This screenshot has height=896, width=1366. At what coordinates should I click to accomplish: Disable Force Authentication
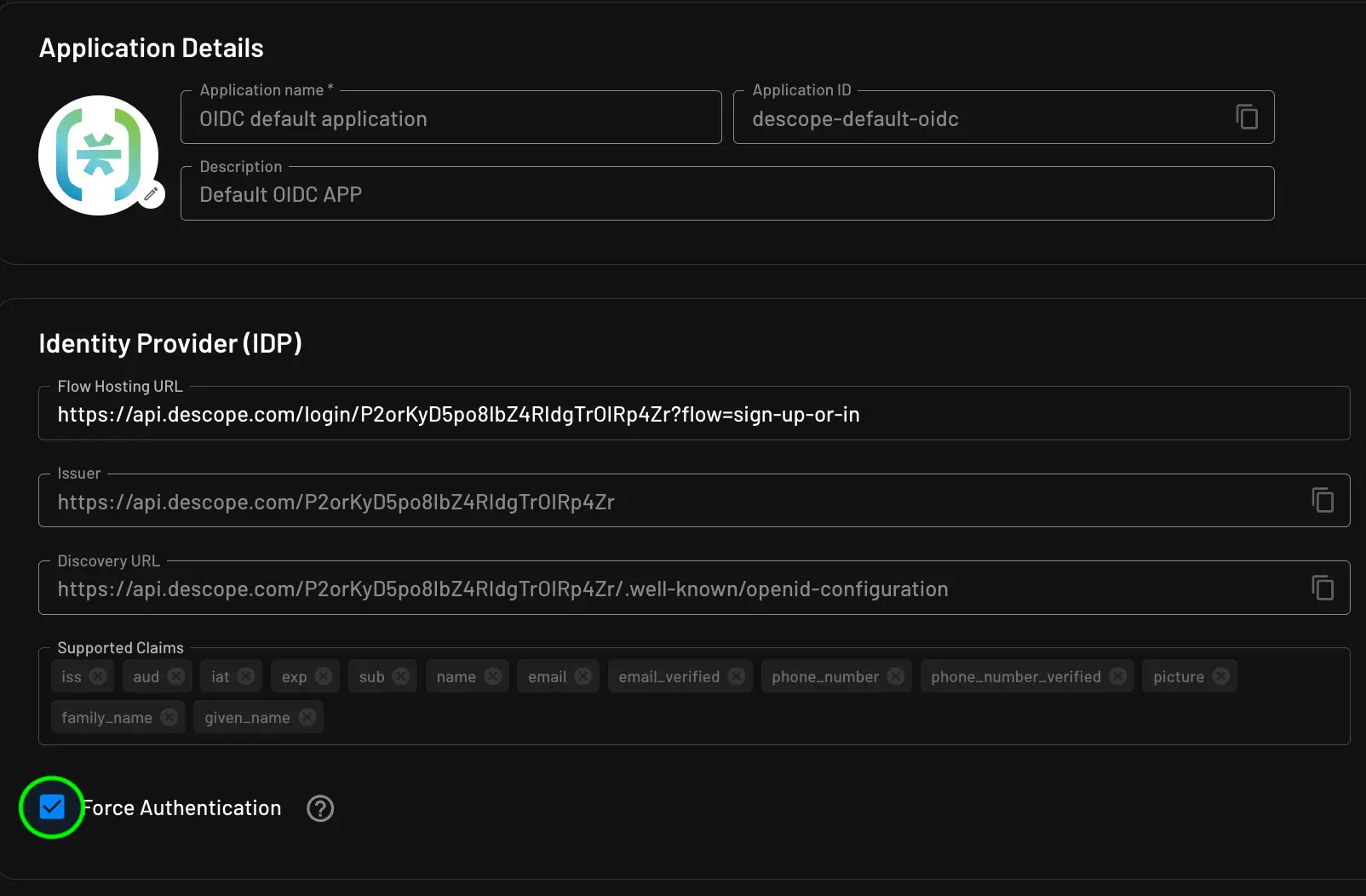(52, 807)
